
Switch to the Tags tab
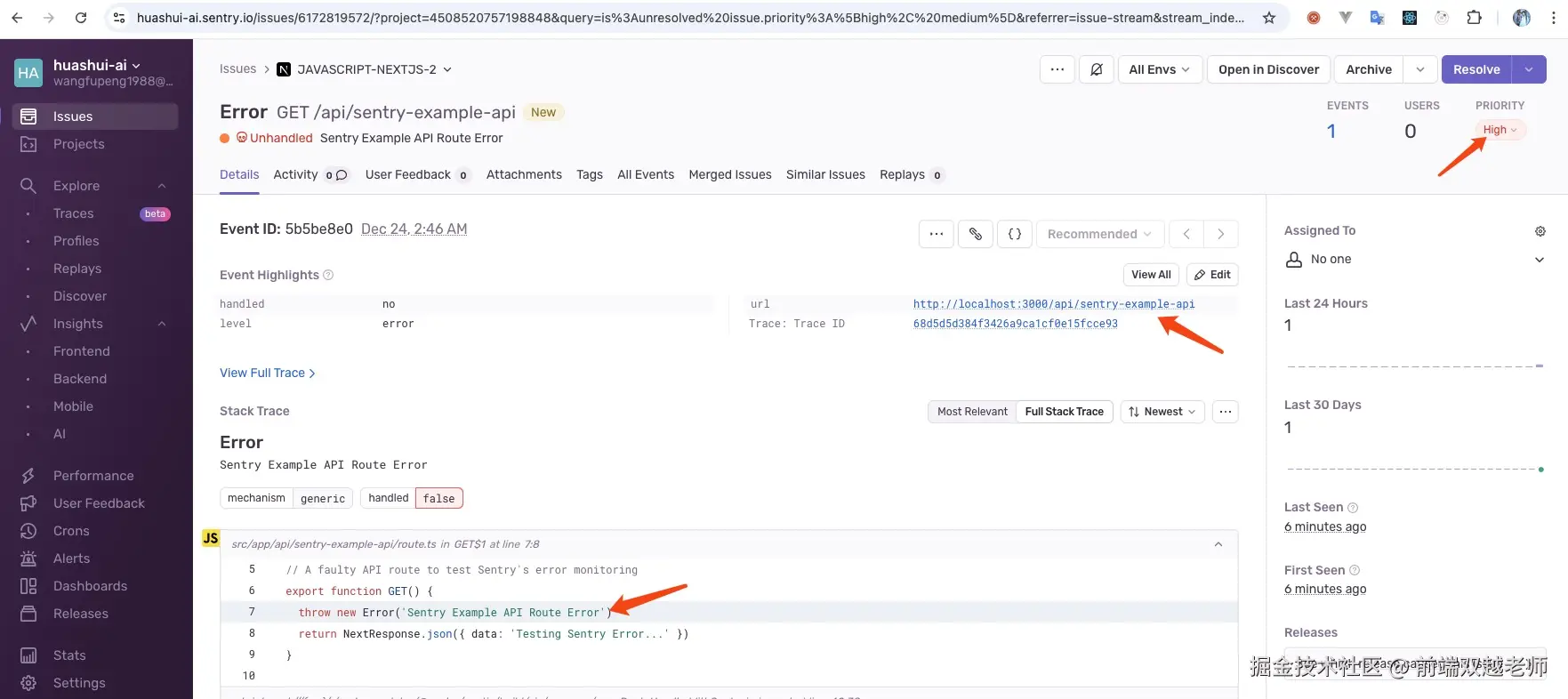590,174
